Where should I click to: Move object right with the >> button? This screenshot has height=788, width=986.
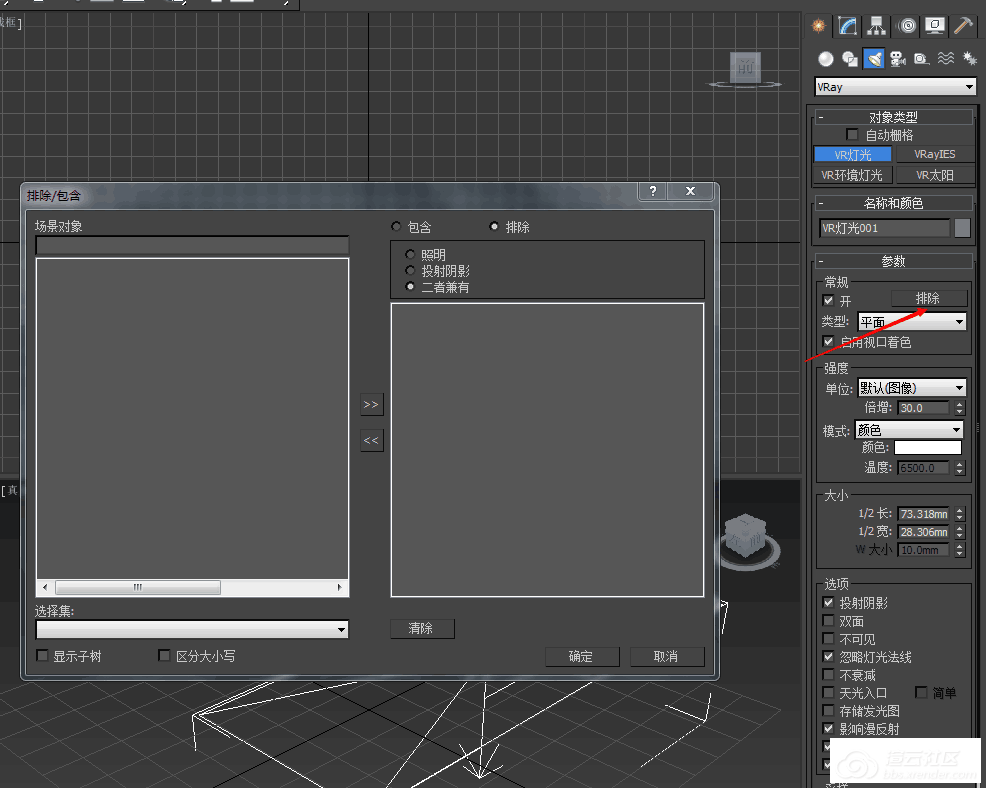click(x=372, y=404)
